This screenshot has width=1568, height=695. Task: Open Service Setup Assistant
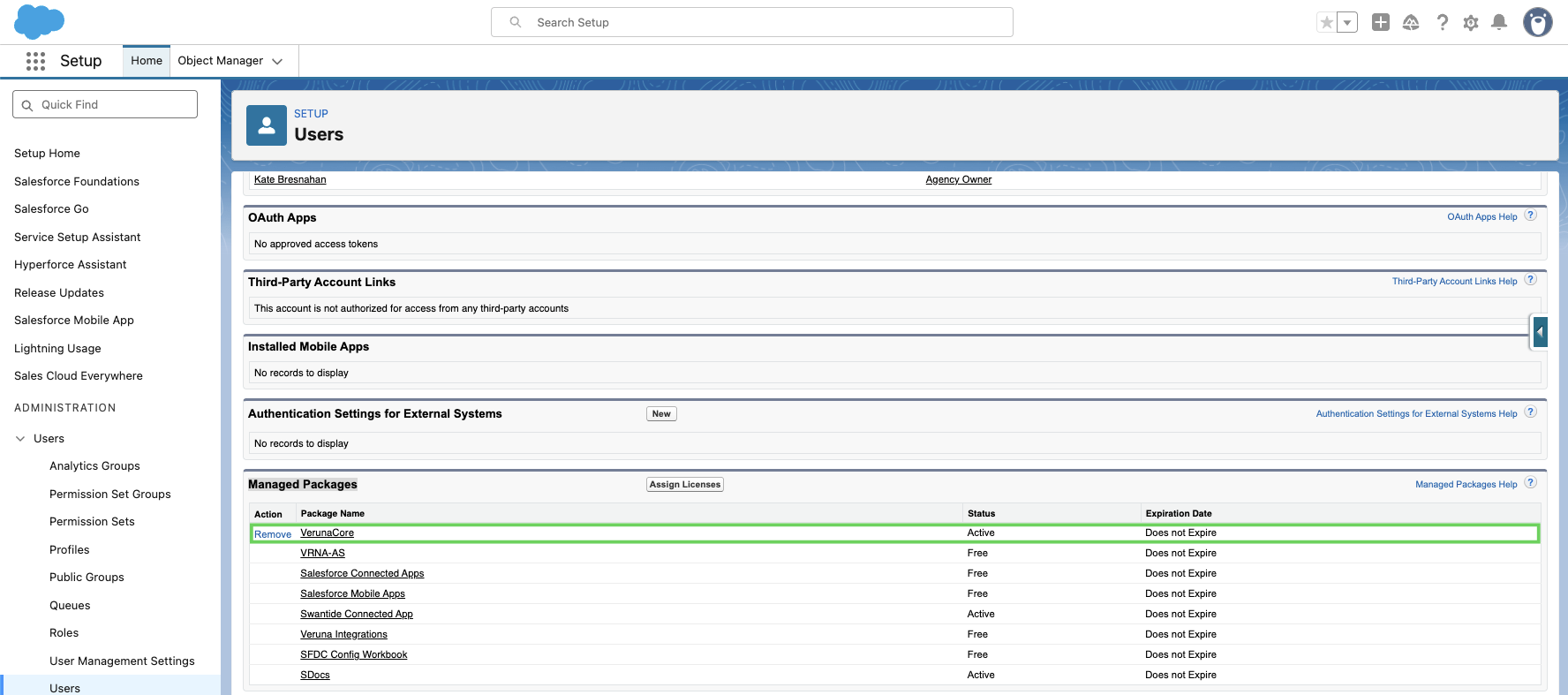click(x=78, y=238)
